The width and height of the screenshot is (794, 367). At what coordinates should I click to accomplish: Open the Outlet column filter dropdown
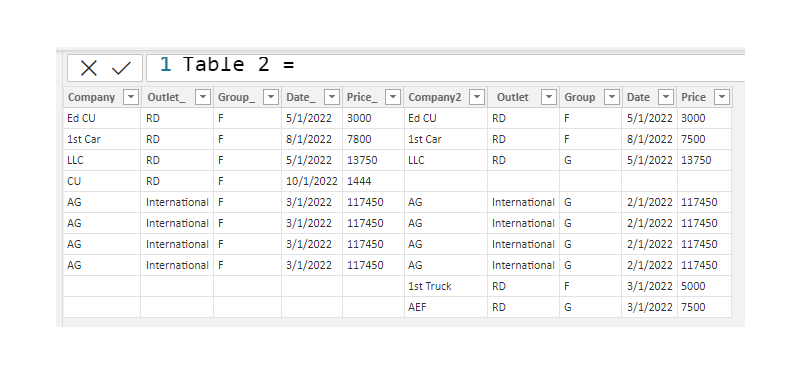click(x=549, y=97)
